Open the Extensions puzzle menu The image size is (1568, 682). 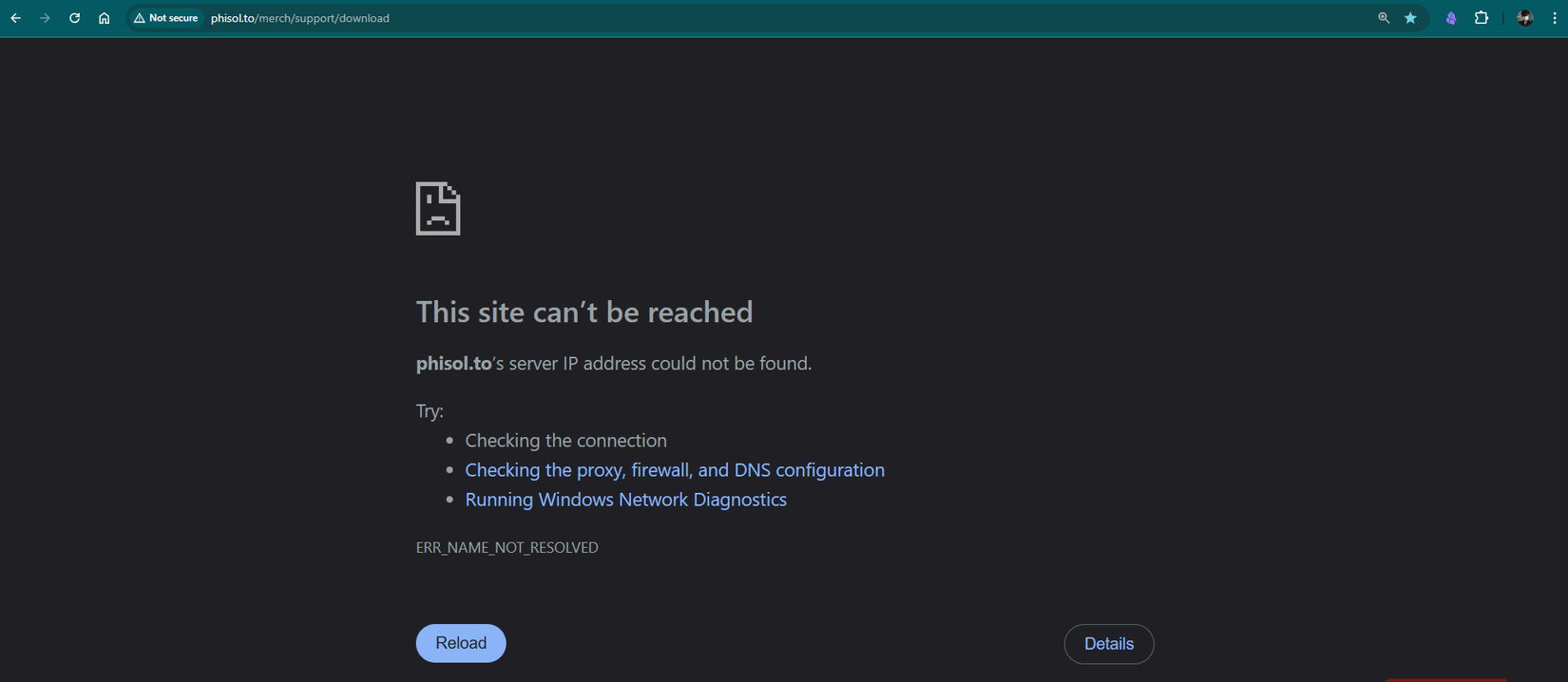tap(1482, 18)
